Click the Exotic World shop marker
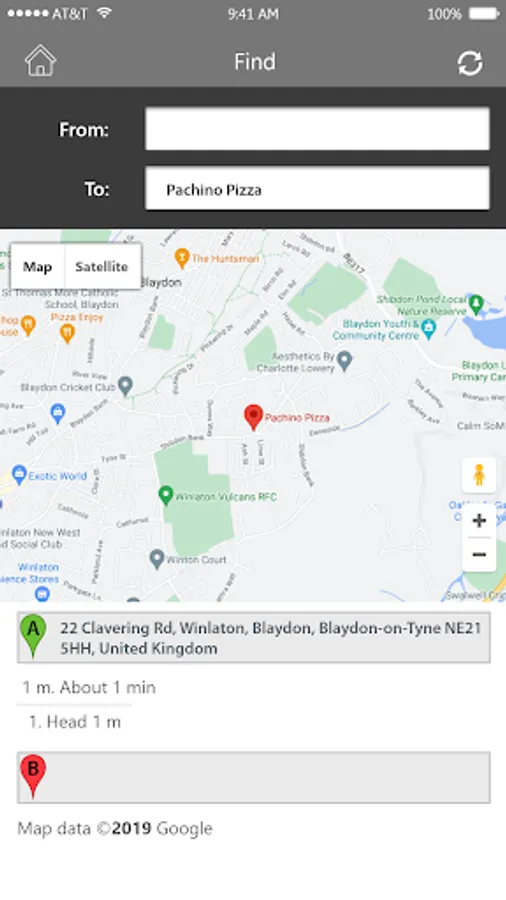This screenshot has height=900, width=506. tap(20, 475)
